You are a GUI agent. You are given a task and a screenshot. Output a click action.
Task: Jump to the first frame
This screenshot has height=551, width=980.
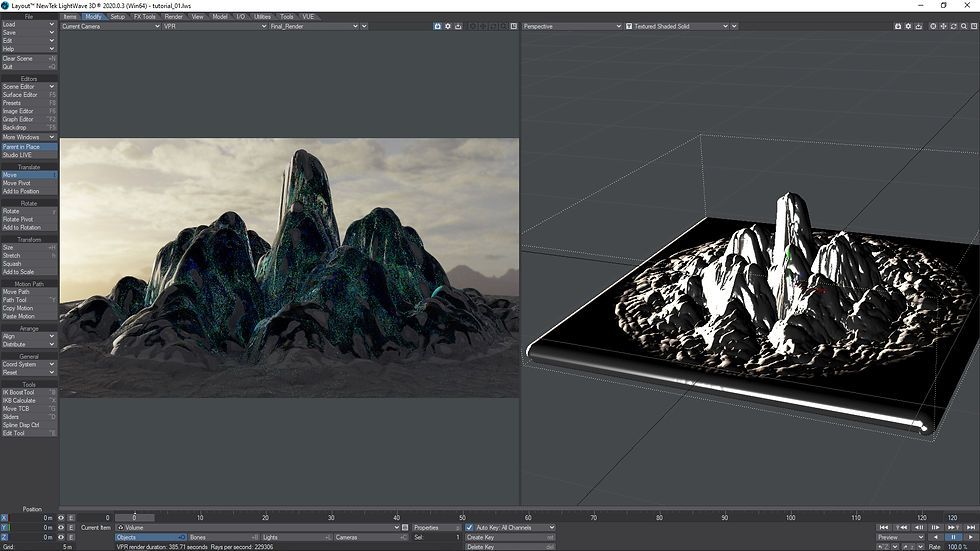[884, 527]
